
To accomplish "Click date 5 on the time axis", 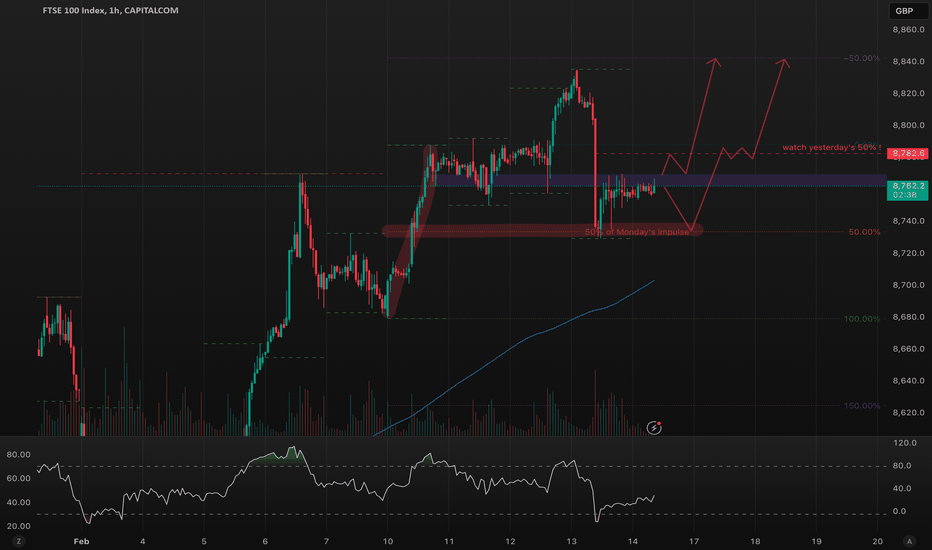I will point(204,541).
